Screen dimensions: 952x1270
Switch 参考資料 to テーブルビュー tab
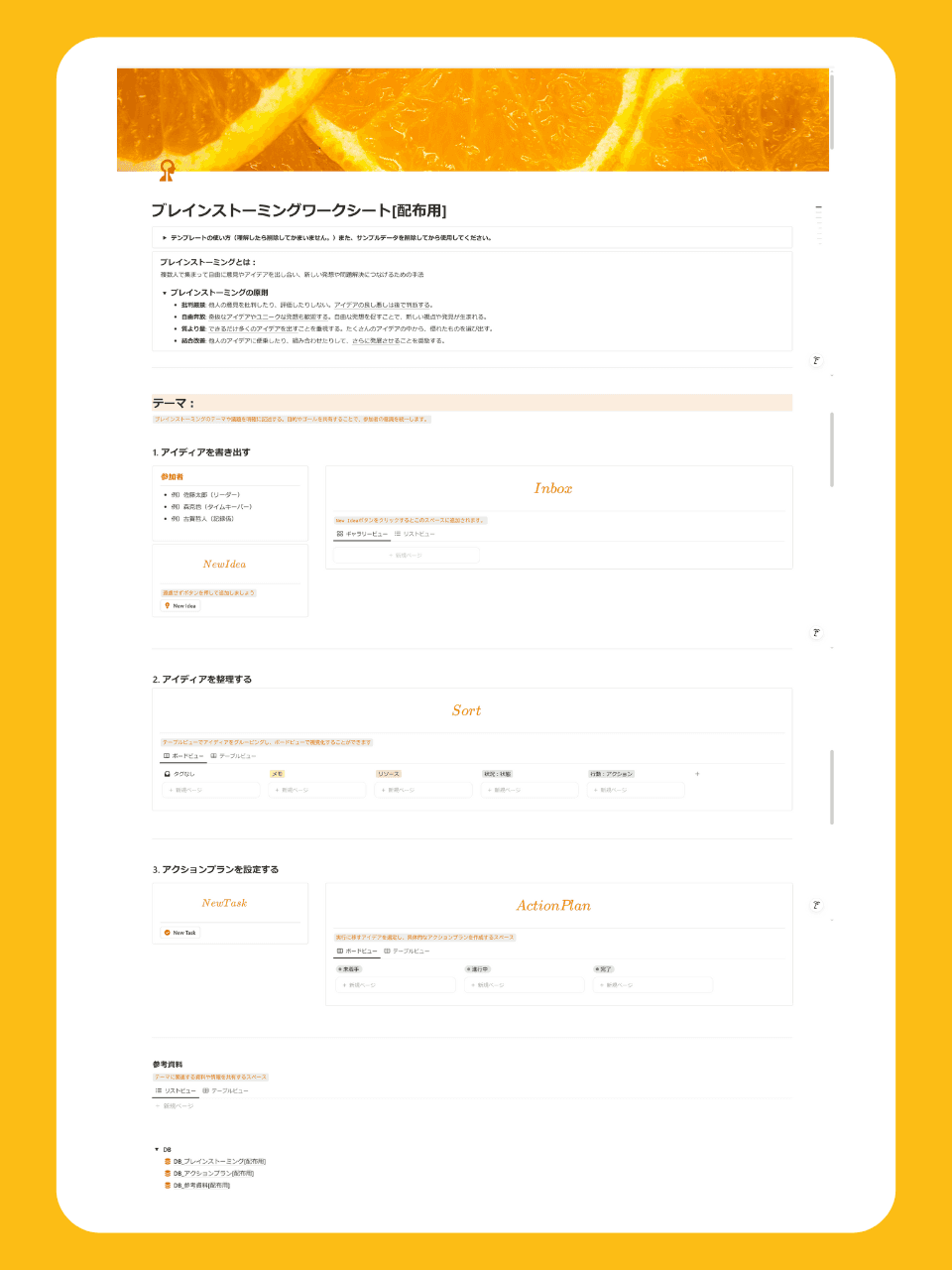tap(225, 1090)
